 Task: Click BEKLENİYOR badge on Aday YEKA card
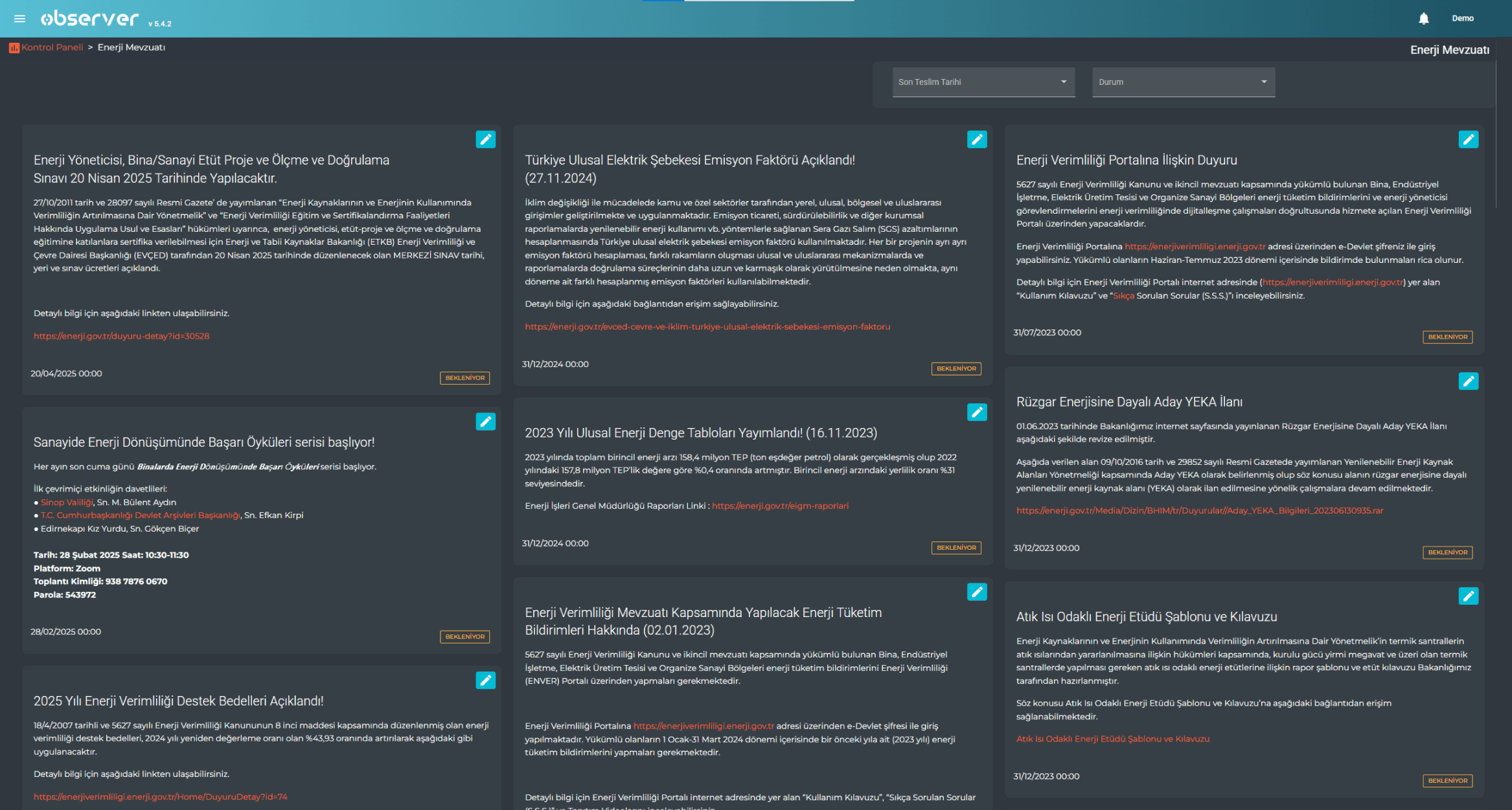click(1447, 553)
